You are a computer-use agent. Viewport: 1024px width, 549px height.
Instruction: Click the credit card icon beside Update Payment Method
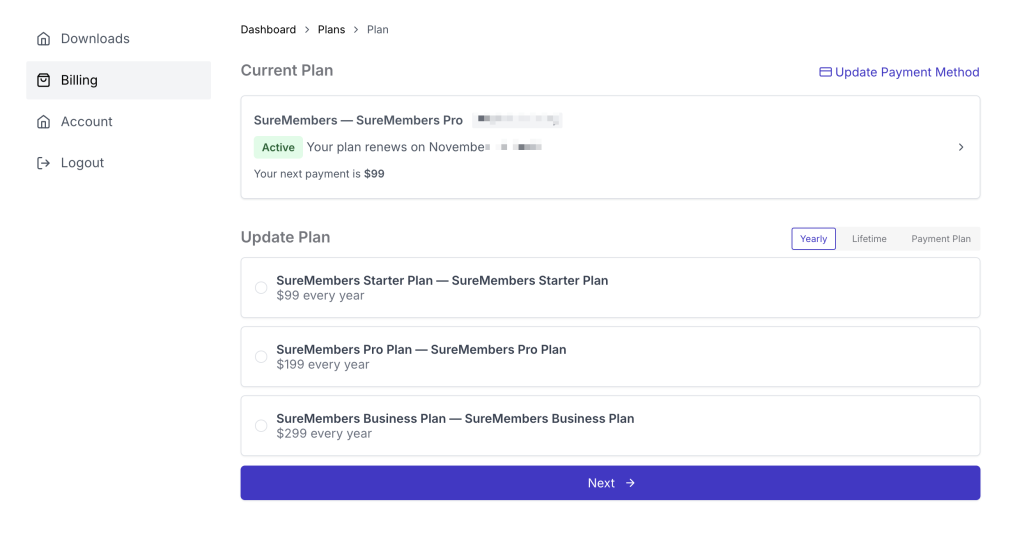(x=825, y=72)
